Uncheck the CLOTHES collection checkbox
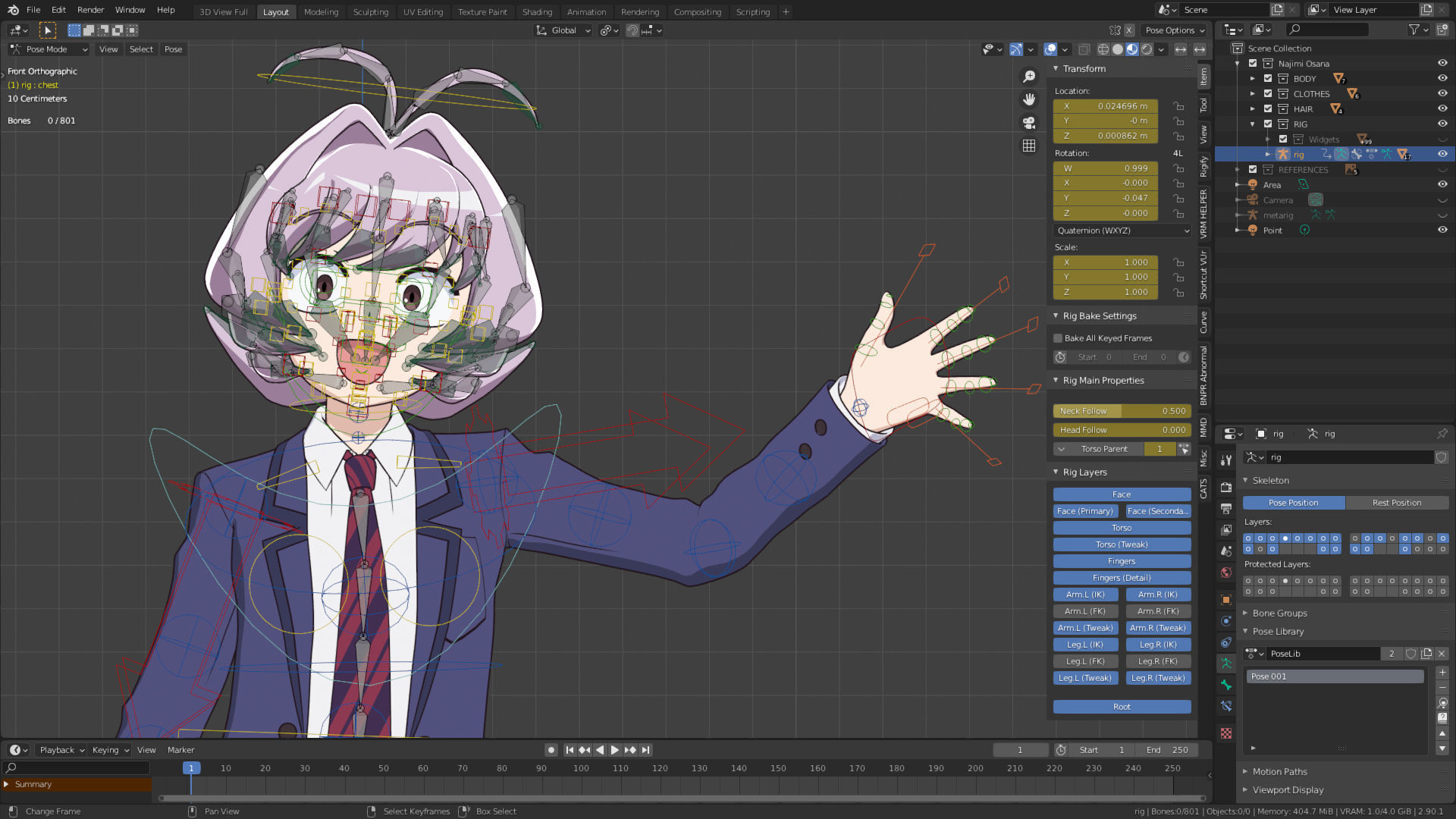1456x819 pixels. [1268, 94]
